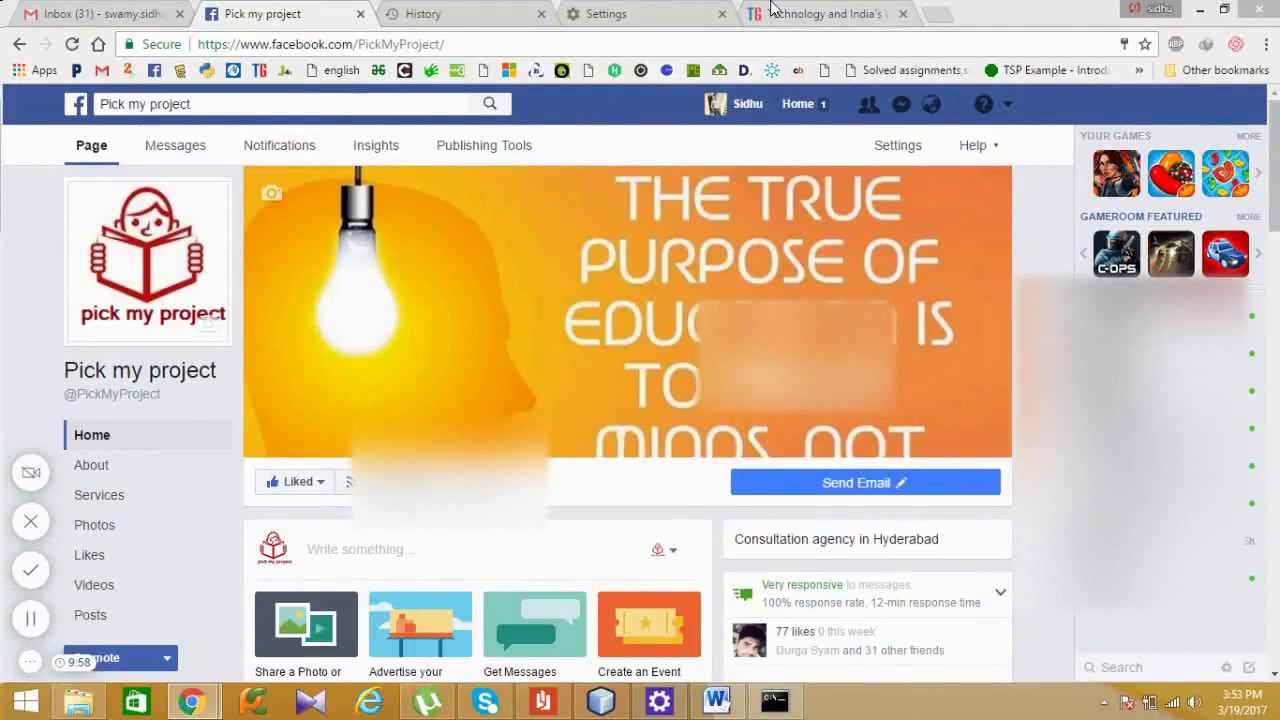Expand Very responsive info chevron
The width and height of the screenshot is (1280, 720).
click(1000, 593)
